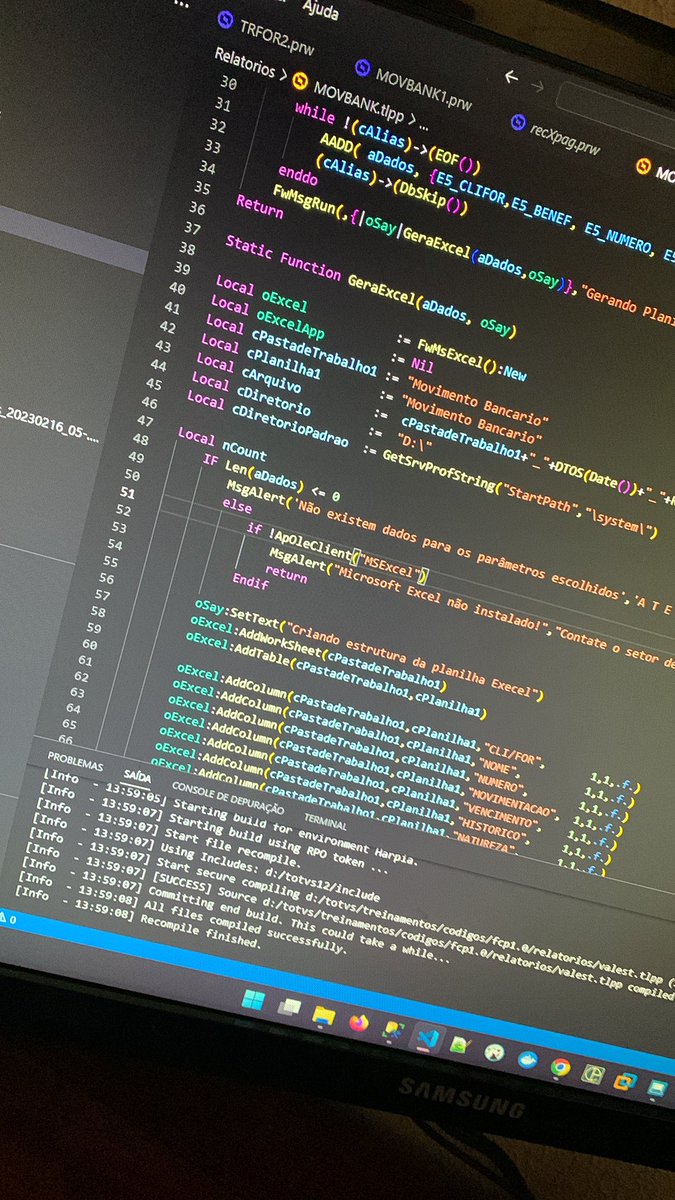675x1200 pixels.
Task: Open the PROBLEMAS panel tab
Action: tap(75, 763)
